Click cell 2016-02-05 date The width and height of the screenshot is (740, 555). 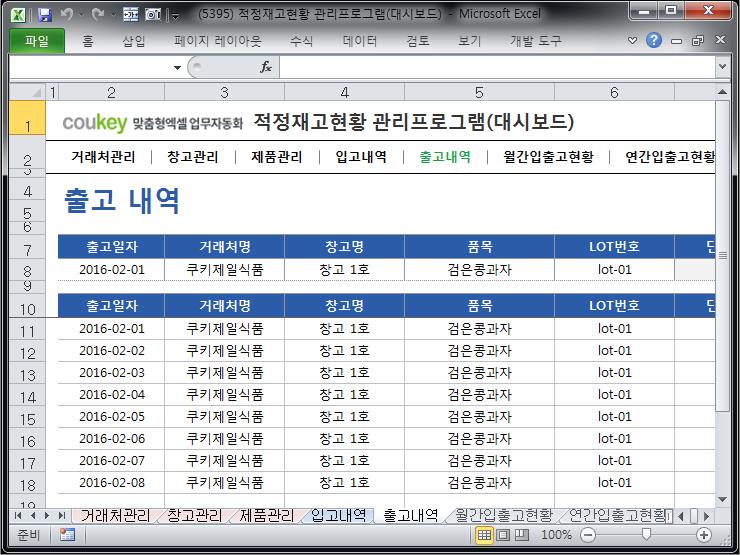112,417
